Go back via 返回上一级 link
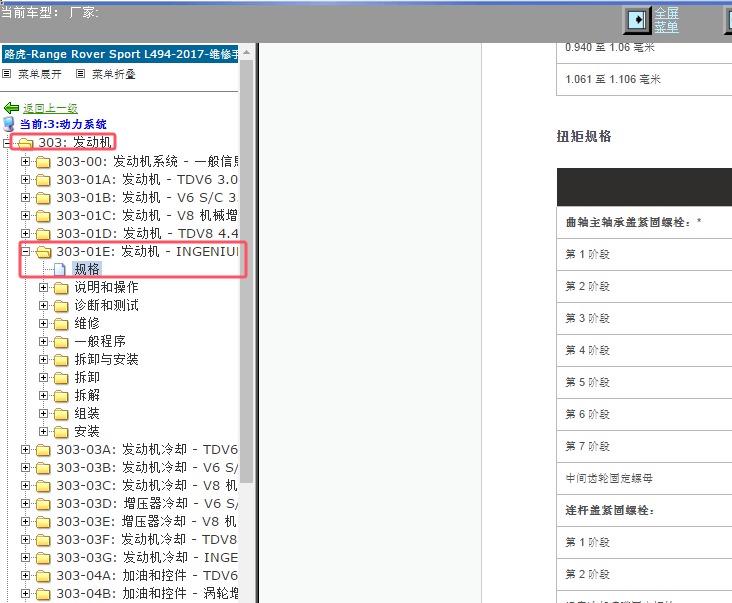This screenshot has width=732, height=603. point(50,108)
